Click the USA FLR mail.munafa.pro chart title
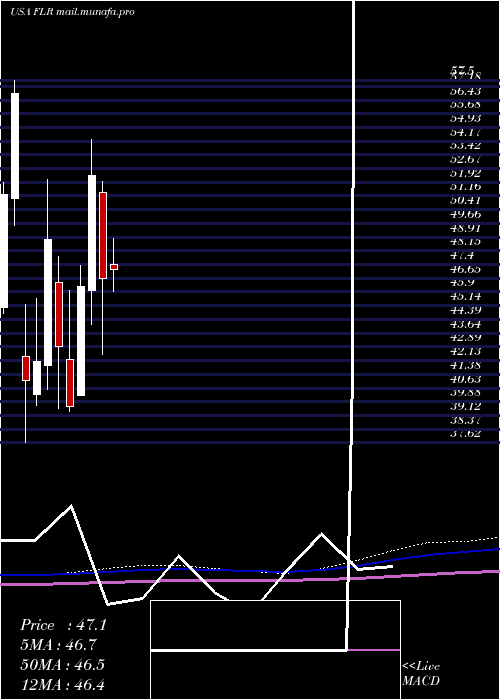 pyautogui.click(x=72, y=12)
